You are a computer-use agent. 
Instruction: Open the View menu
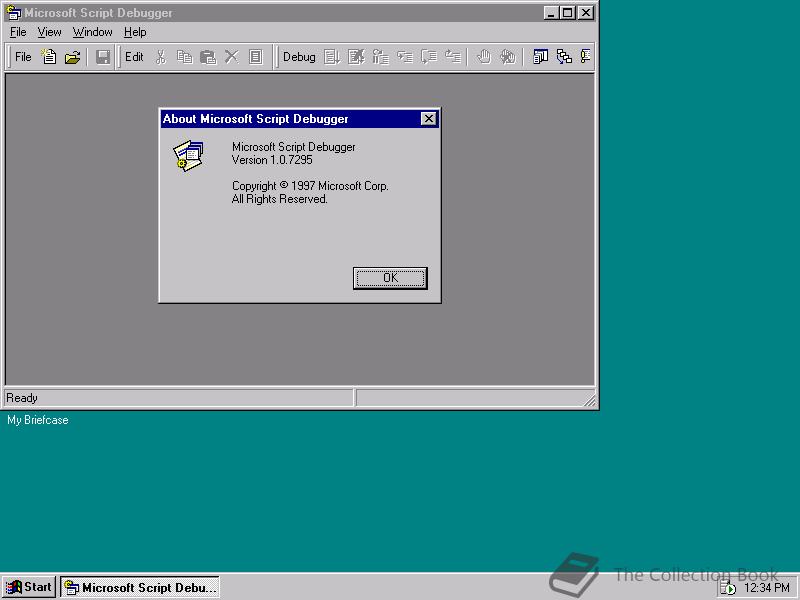[x=49, y=32]
